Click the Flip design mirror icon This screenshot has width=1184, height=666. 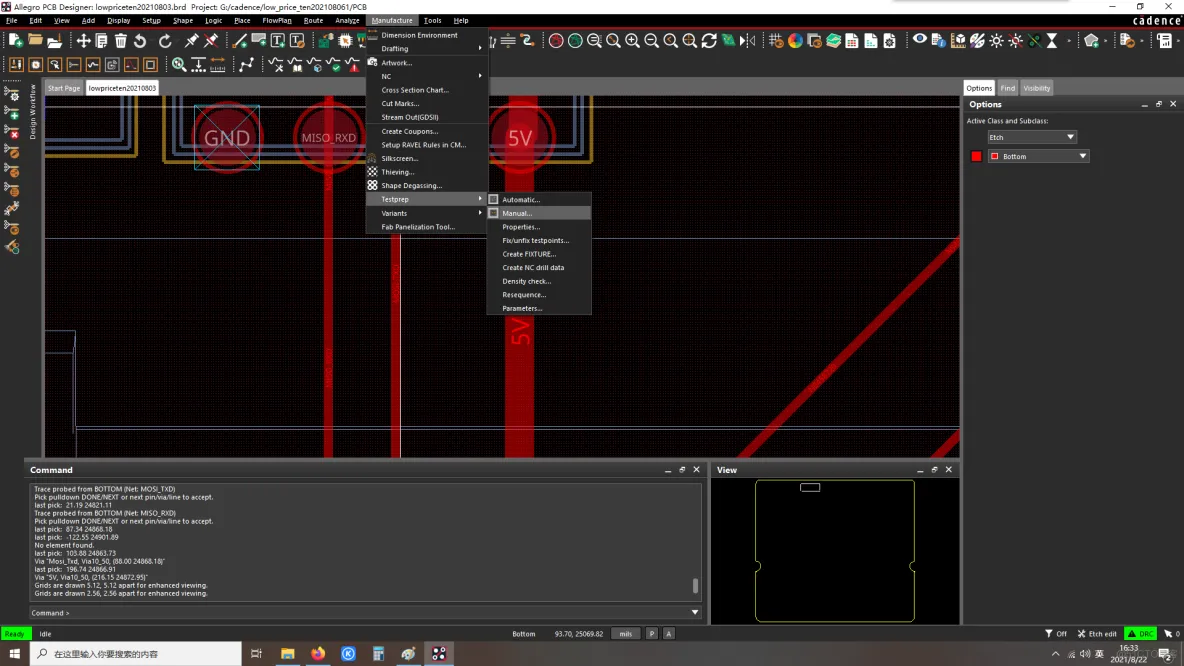[748, 41]
